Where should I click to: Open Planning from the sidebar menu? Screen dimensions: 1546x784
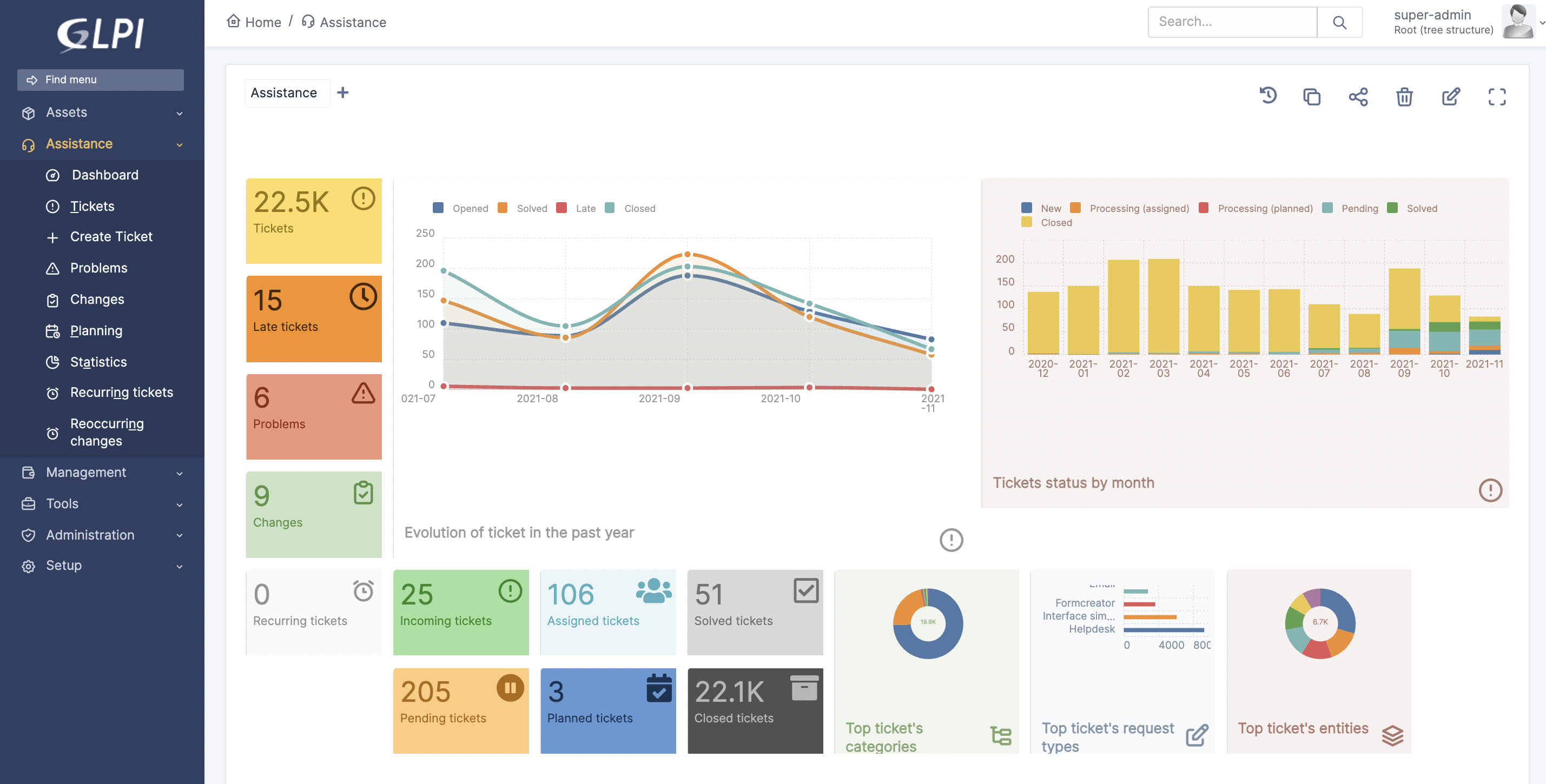96,330
